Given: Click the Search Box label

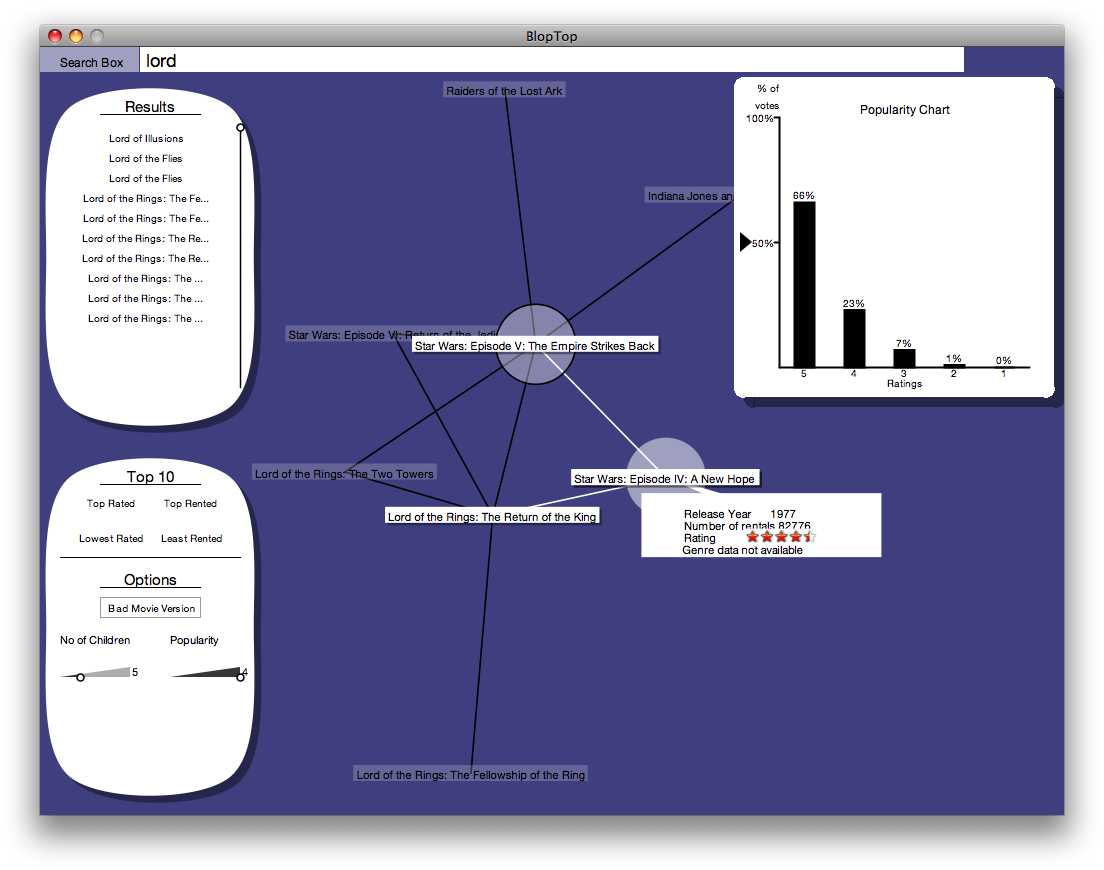Looking at the screenshot, I should pyautogui.click(x=91, y=62).
